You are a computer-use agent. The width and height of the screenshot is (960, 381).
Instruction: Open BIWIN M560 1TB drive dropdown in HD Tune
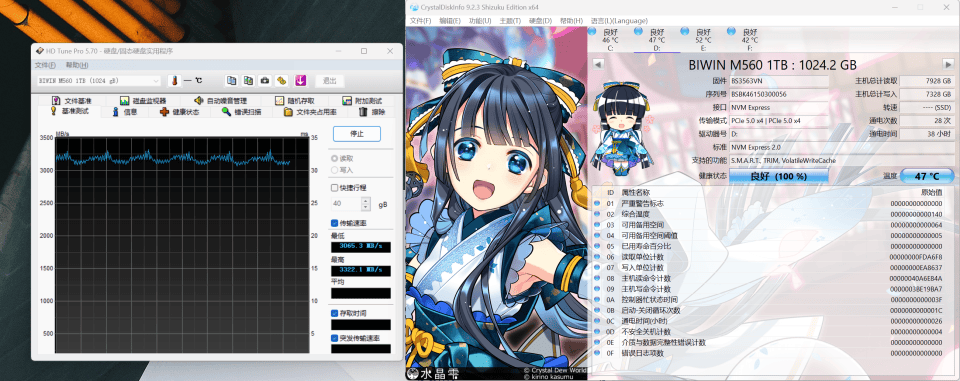point(98,81)
